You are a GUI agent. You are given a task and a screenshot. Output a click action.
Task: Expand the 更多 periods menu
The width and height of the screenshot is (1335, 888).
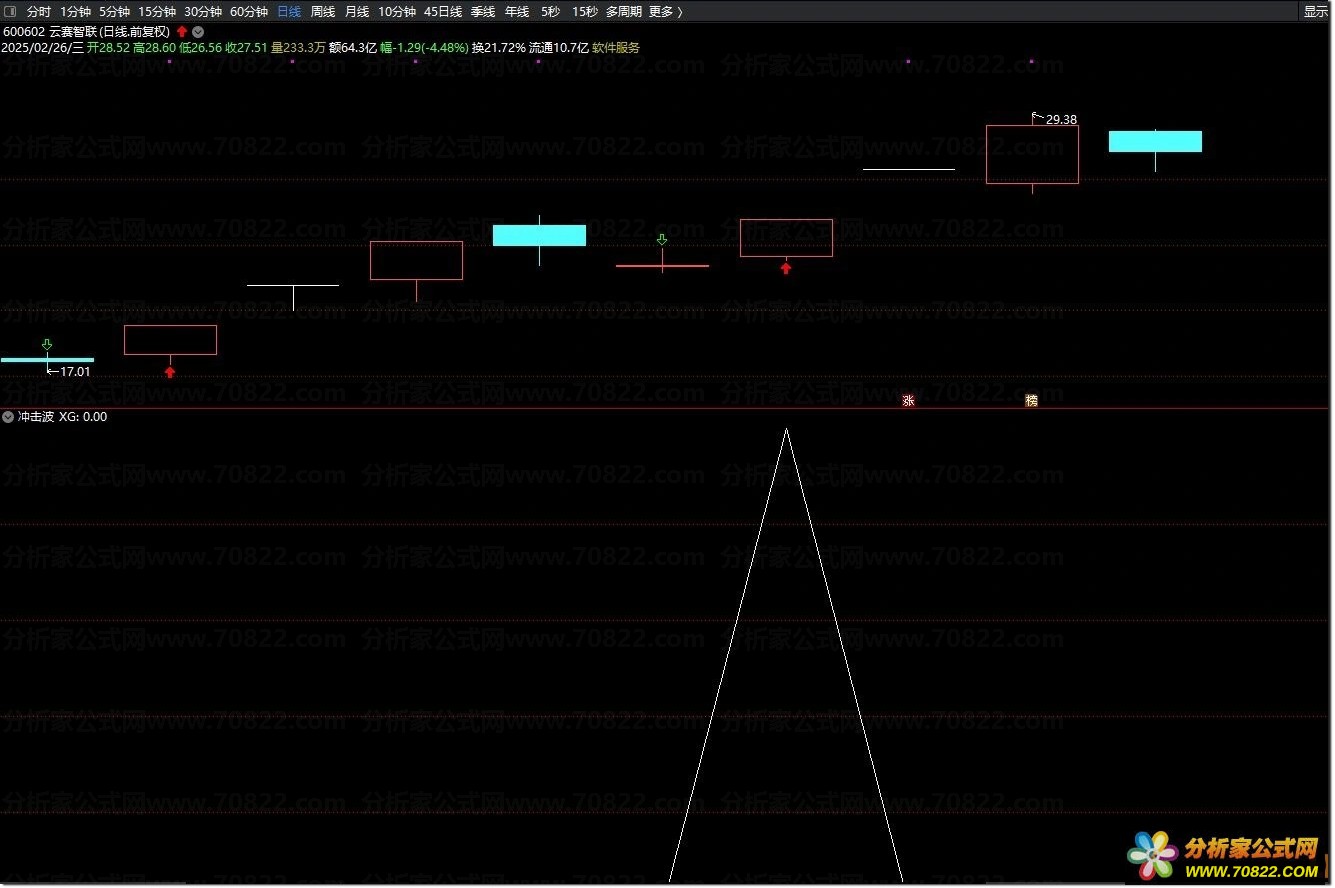[665, 12]
